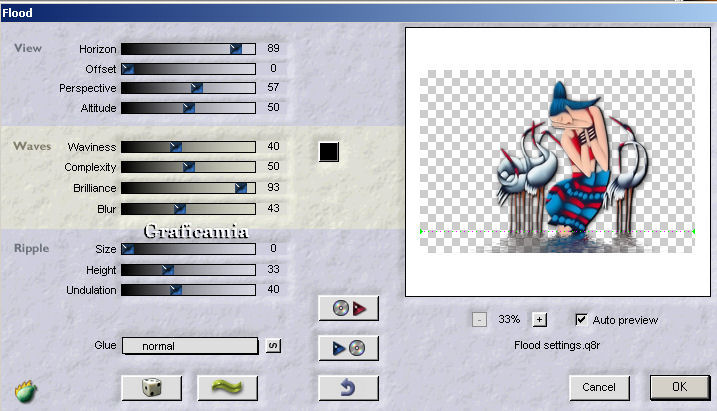Click the black water color swatch
717x411 pixels.
tap(329, 152)
